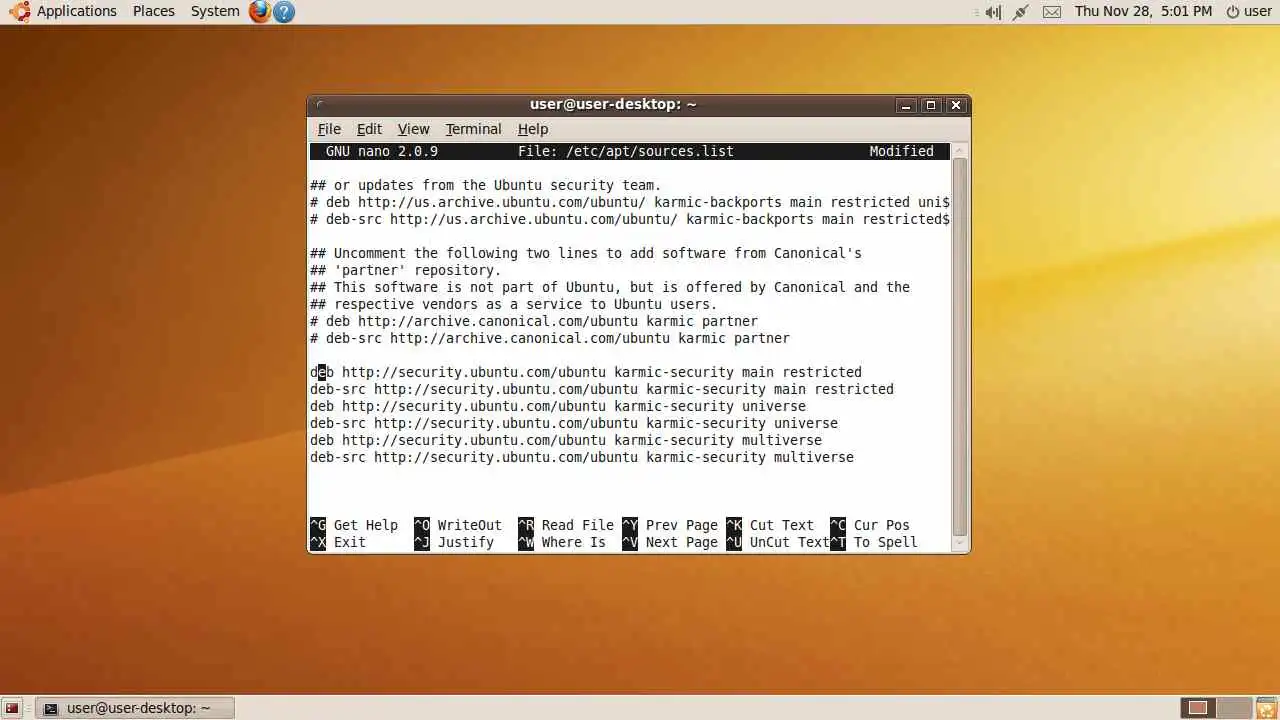The width and height of the screenshot is (1280, 720).
Task: Maximize the terminal window
Action: (931, 105)
